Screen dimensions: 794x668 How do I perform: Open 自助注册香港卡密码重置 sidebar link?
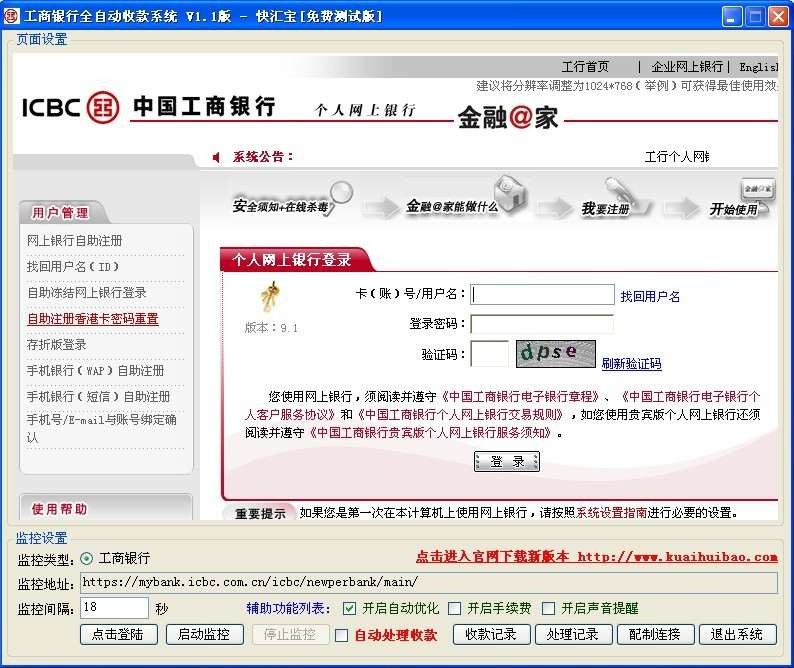[93, 319]
